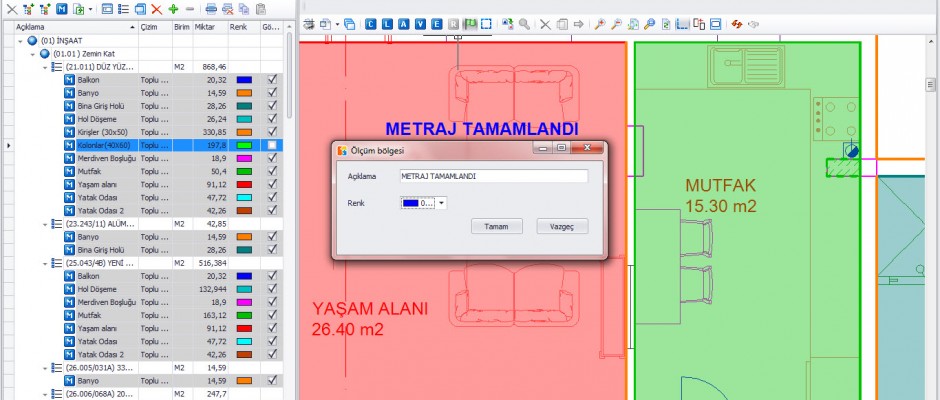
Task: Click the green plus add icon
Action: tap(173, 8)
